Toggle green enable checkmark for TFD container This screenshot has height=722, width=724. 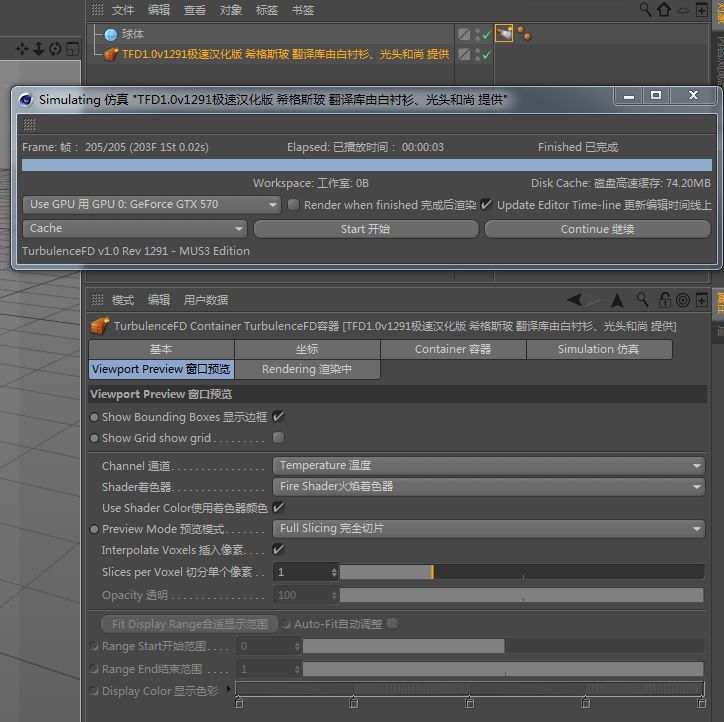click(x=487, y=55)
